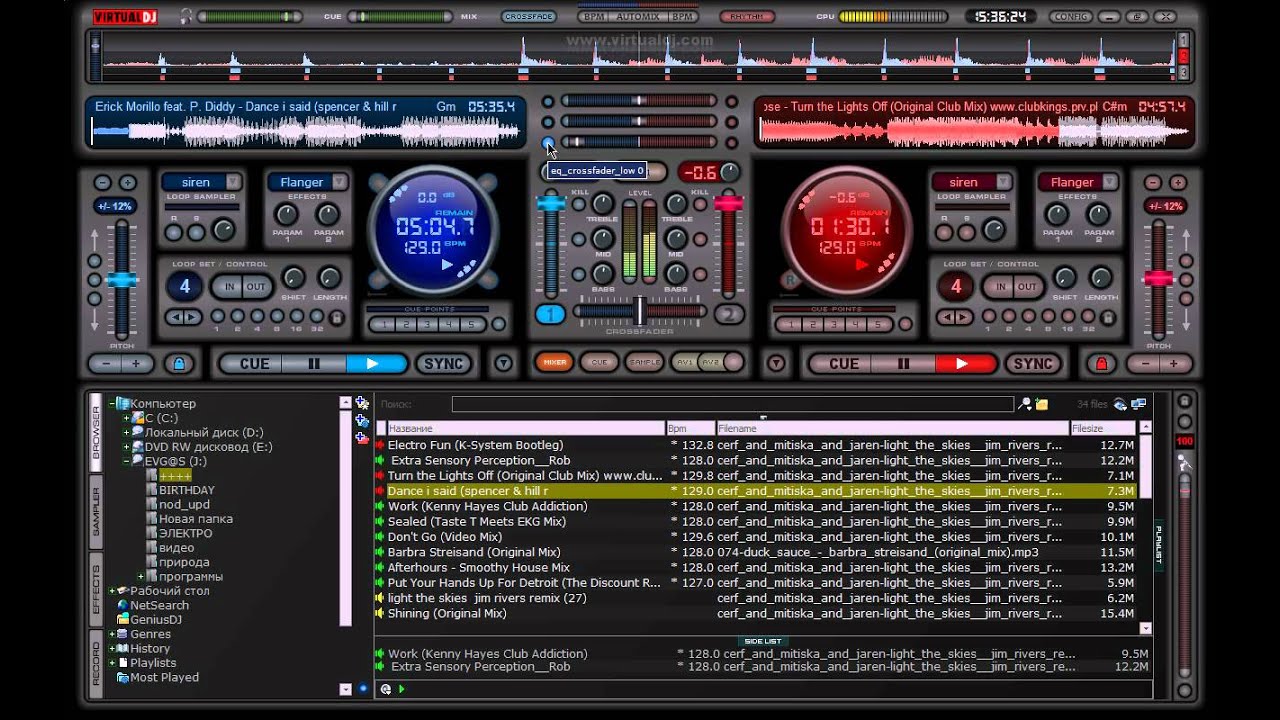This screenshot has width=1280, height=720.
Task: Click the right channel volume fader handle
Action: [x=728, y=203]
